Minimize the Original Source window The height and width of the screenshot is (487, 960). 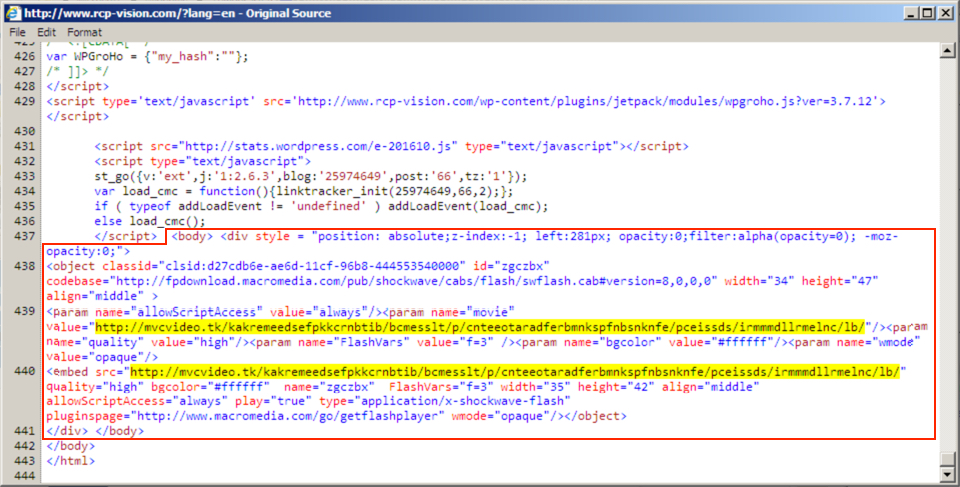pos(900,13)
